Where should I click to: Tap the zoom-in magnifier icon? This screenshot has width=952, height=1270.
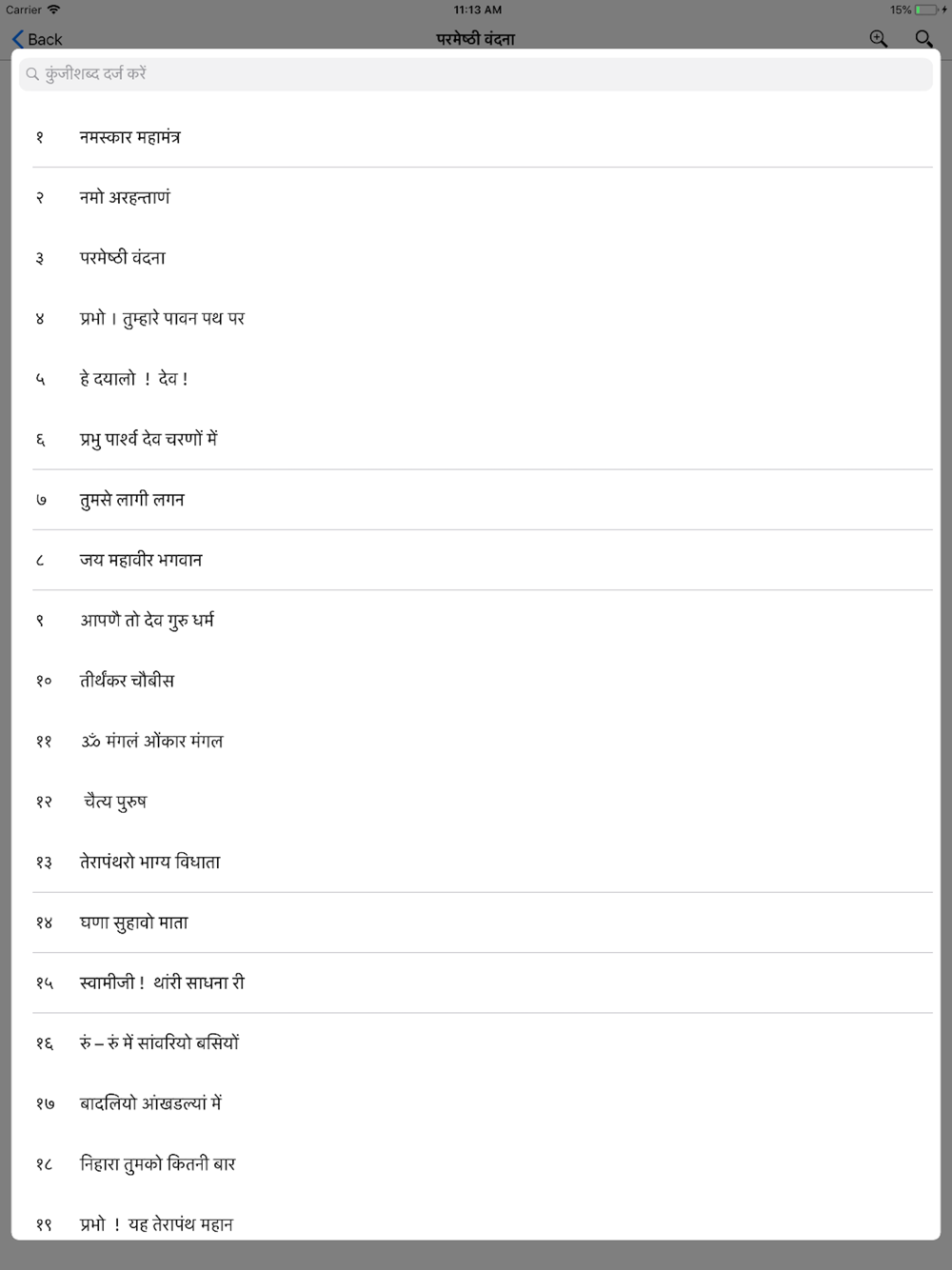[x=878, y=38]
